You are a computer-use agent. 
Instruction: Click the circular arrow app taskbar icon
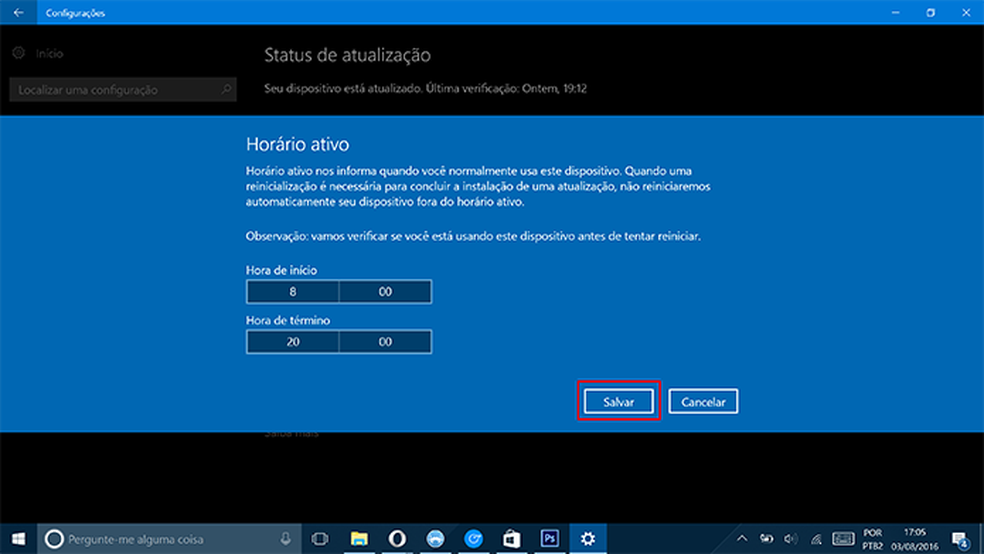click(x=473, y=538)
